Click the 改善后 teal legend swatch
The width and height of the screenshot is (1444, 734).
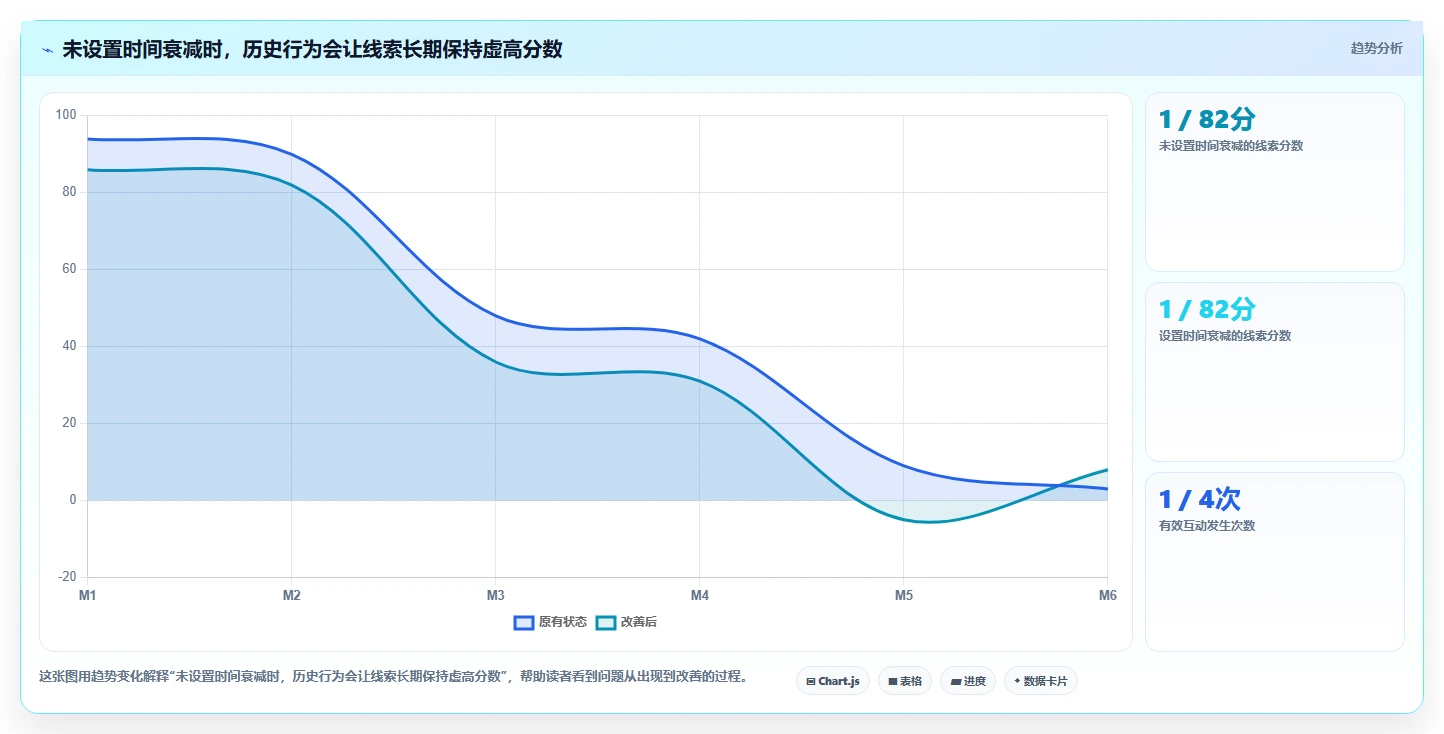pyautogui.click(x=606, y=622)
